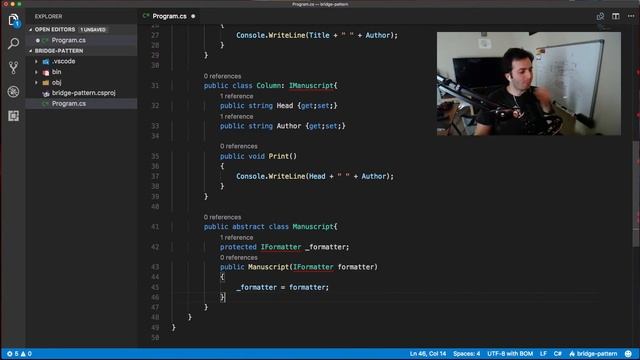Click '1 reference' above _formatter field
The height and width of the screenshot is (360, 640).
coord(237,238)
